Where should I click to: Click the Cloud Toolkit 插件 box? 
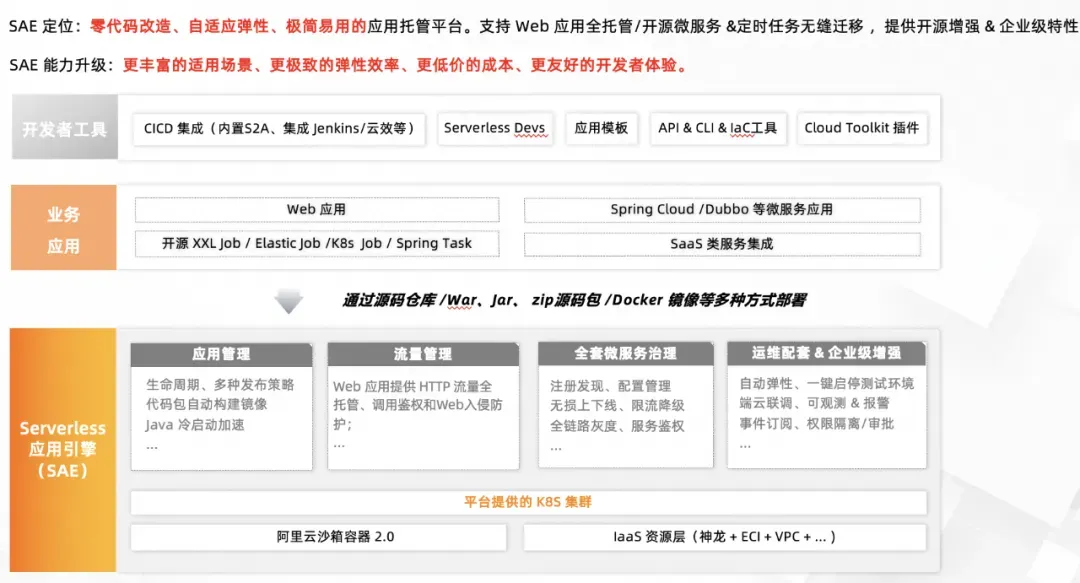coord(862,128)
